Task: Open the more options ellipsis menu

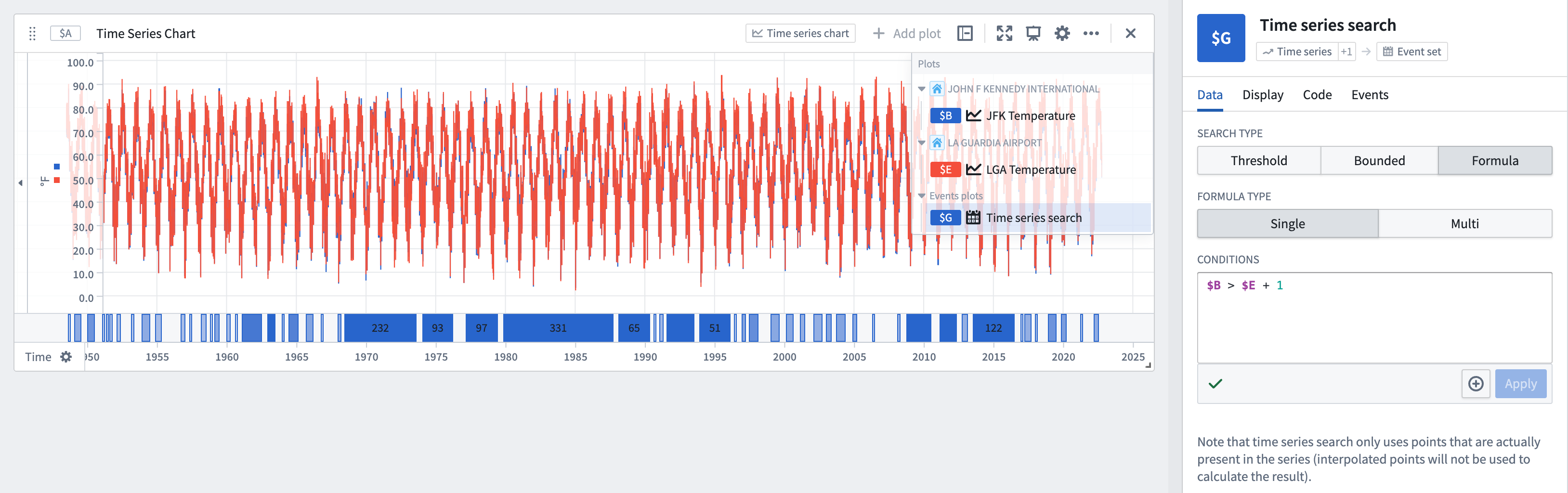Action: tap(1091, 33)
